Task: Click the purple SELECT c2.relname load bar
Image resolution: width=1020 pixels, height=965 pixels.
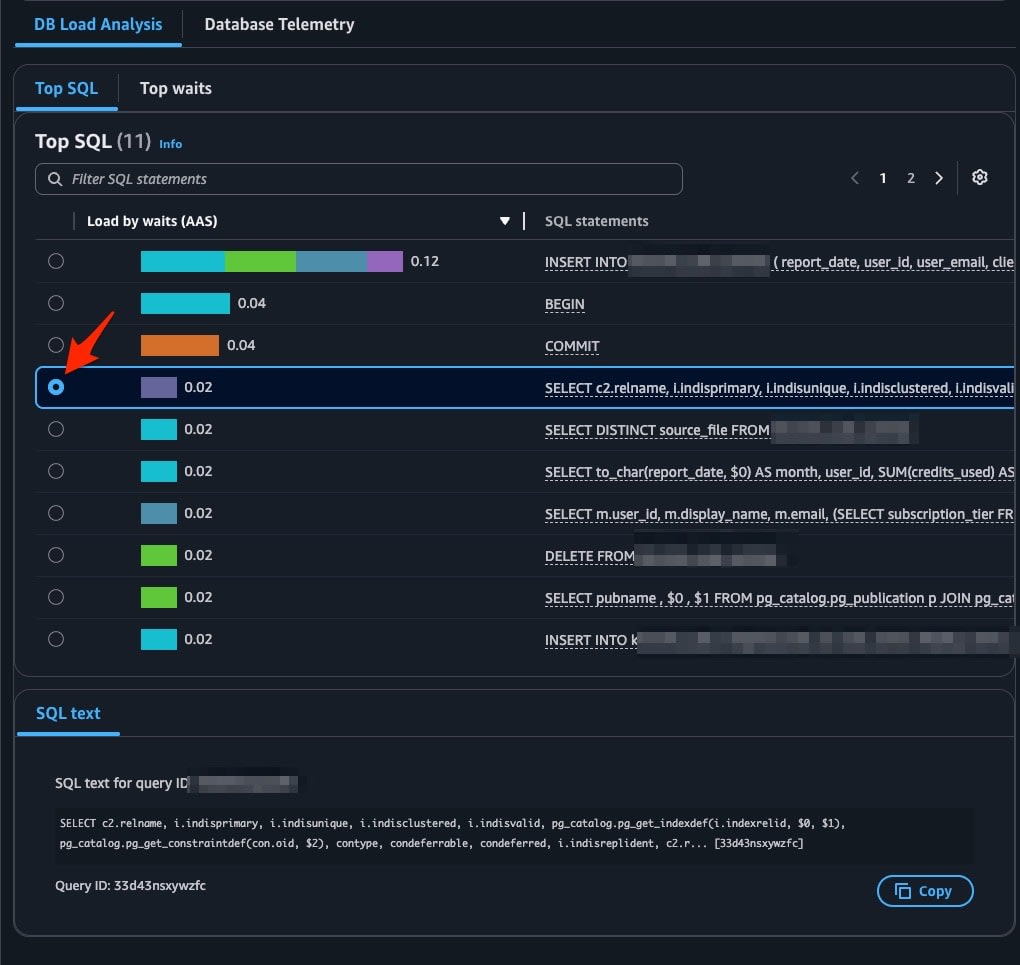Action: (x=159, y=387)
